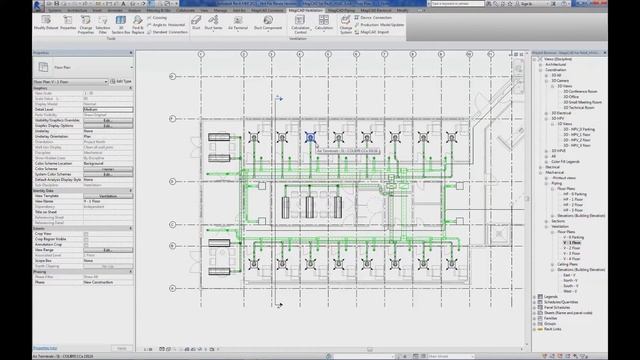Click the Ventilation View Template button
The height and width of the screenshot is (360, 640).
[108, 196]
